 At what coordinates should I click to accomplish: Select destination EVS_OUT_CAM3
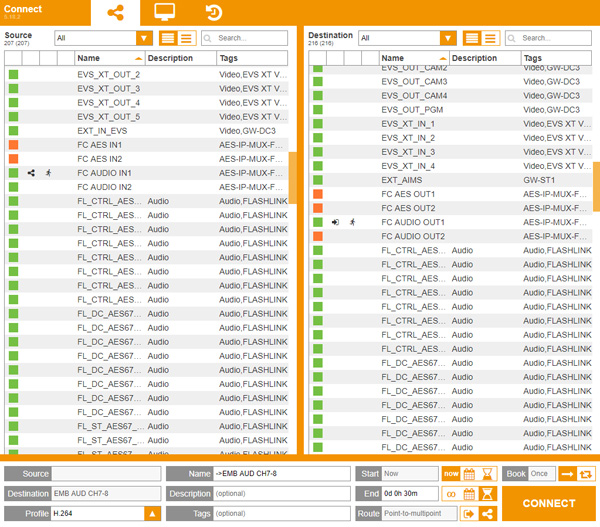(451, 82)
